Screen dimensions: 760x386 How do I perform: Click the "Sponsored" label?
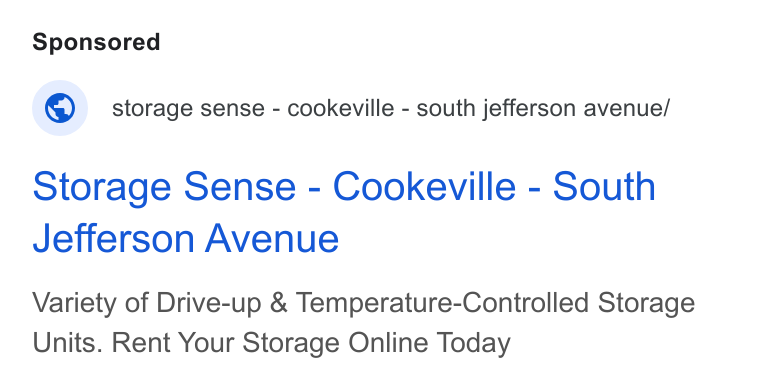(x=96, y=42)
